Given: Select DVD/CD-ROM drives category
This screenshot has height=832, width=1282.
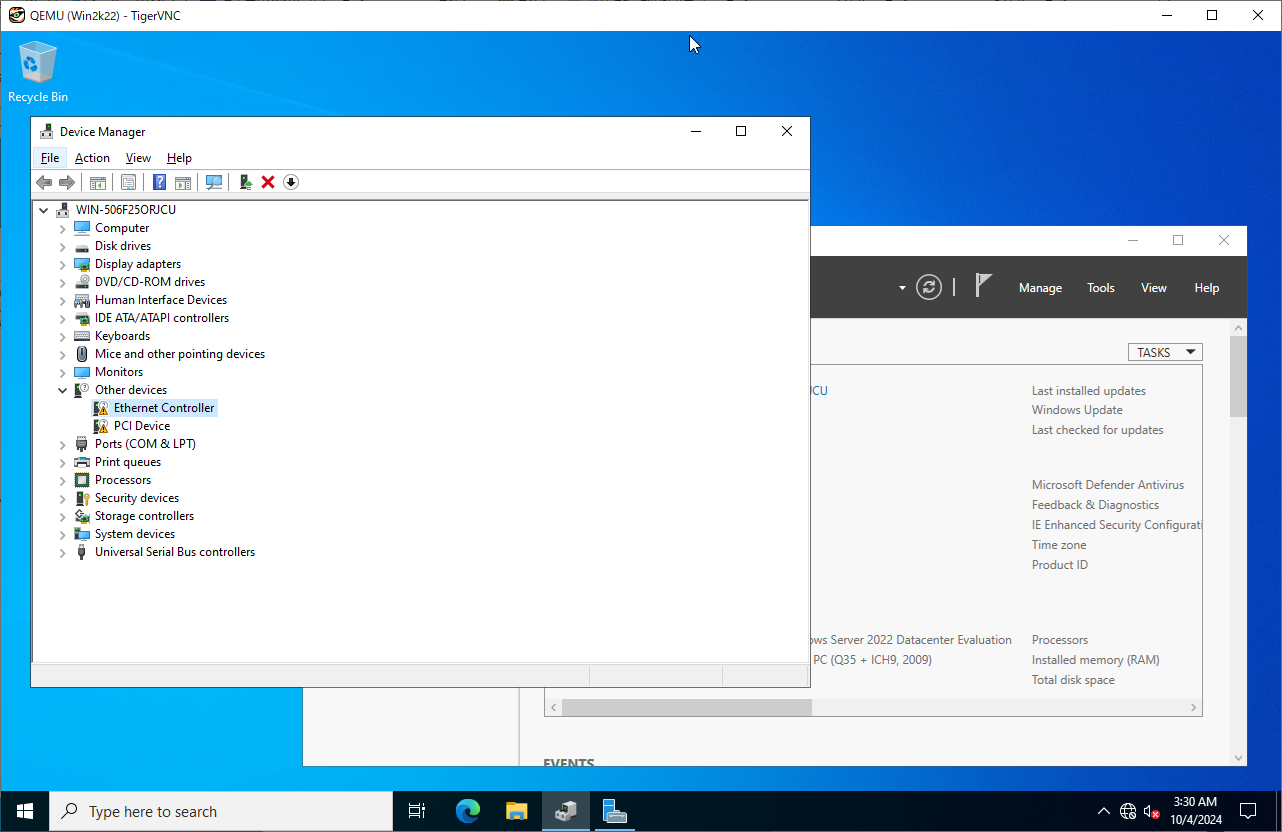Looking at the screenshot, I should coord(150,282).
